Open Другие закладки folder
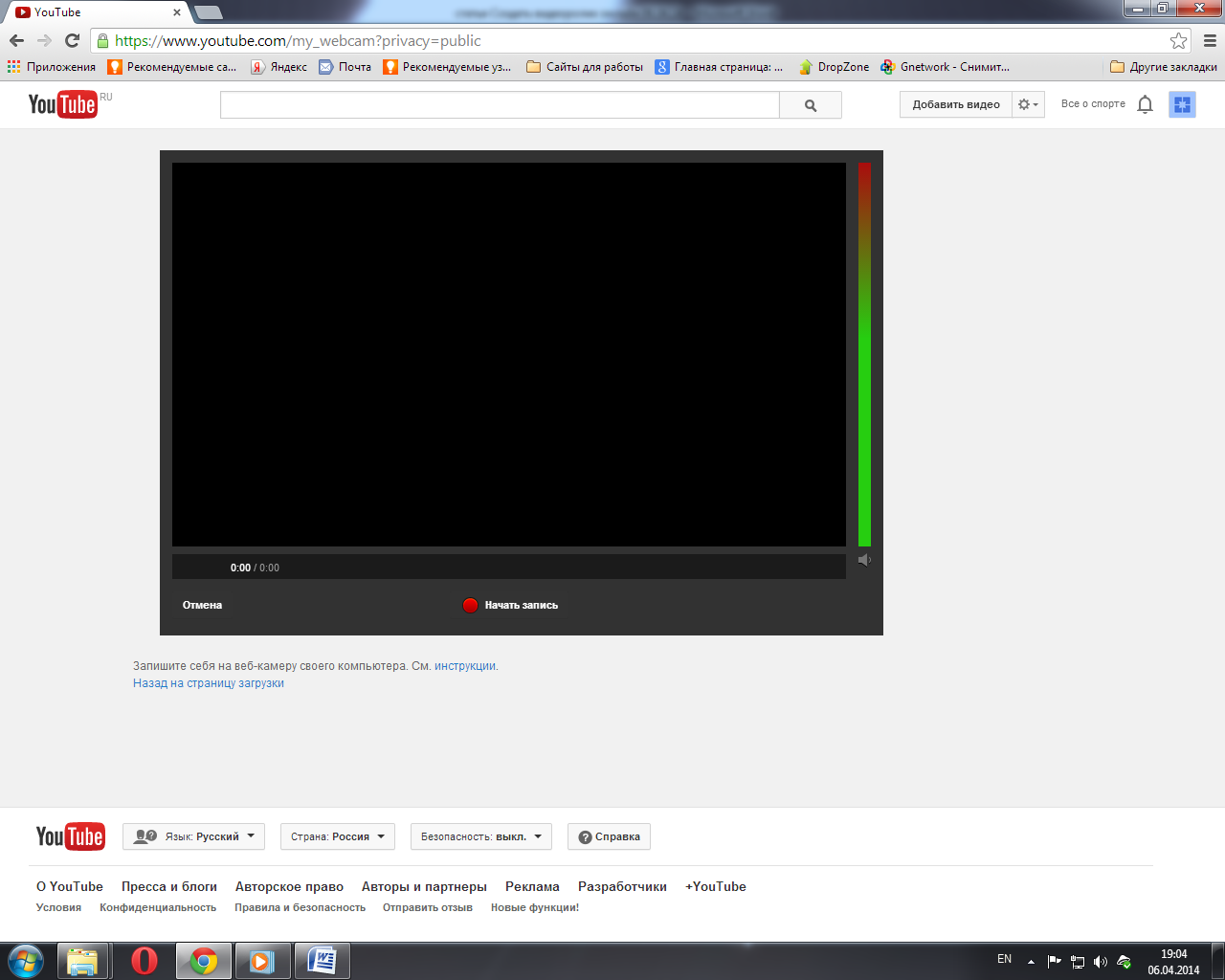The width and height of the screenshot is (1225, 980). (x=1164, y=67)
